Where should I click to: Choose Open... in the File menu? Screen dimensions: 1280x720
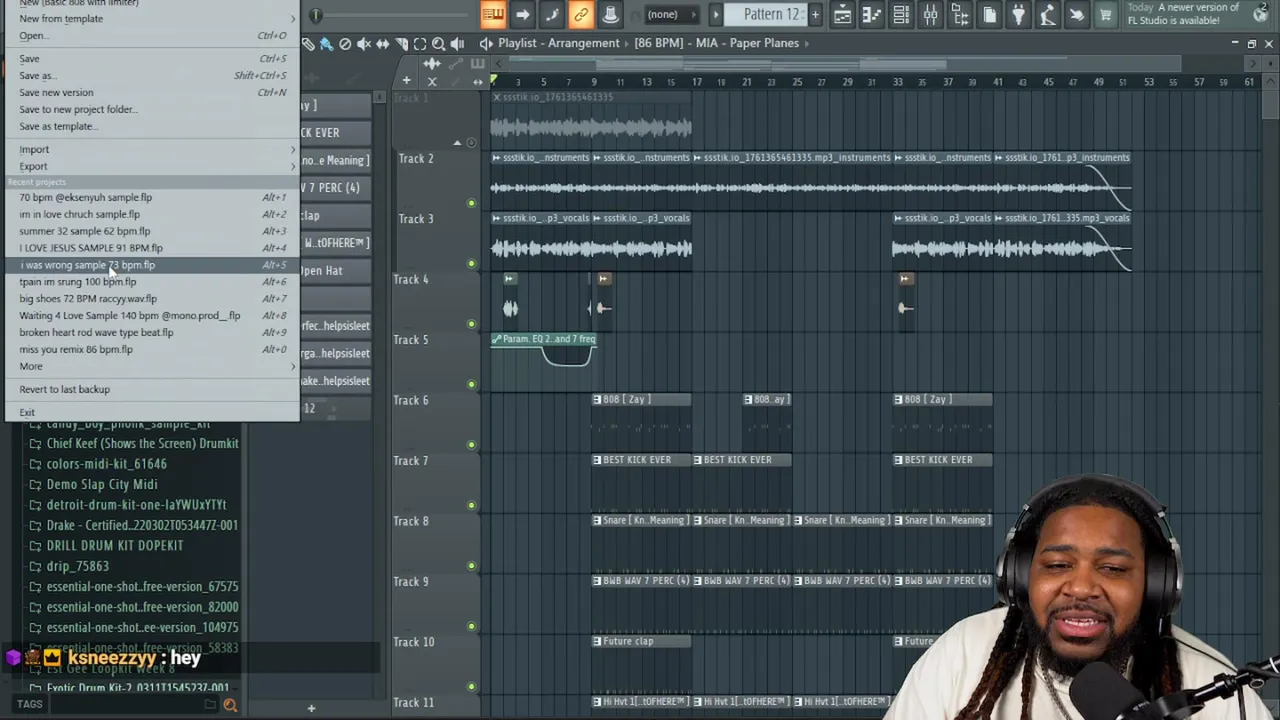tap(151, 36)
